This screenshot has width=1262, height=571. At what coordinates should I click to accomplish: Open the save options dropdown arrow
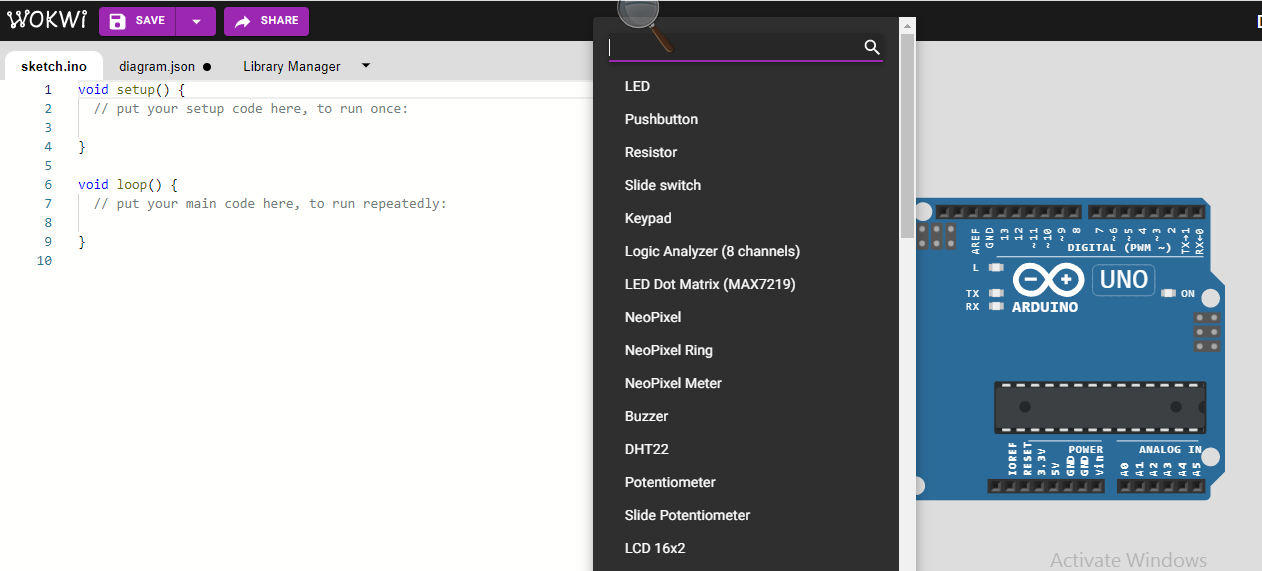coord(196,21)
